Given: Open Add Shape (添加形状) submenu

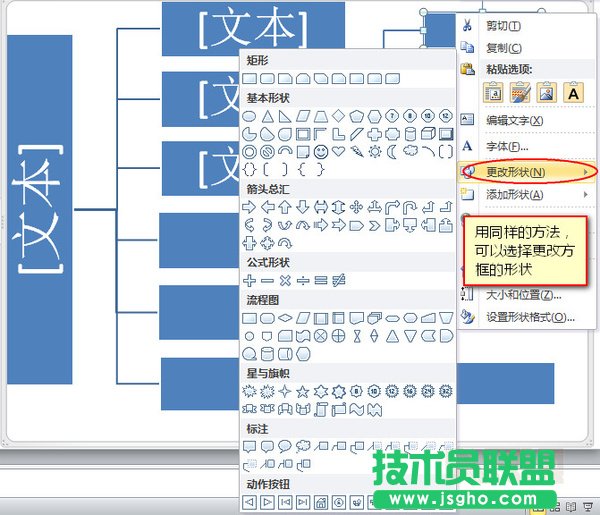Looking at the screenshot, I should (527, 195).
